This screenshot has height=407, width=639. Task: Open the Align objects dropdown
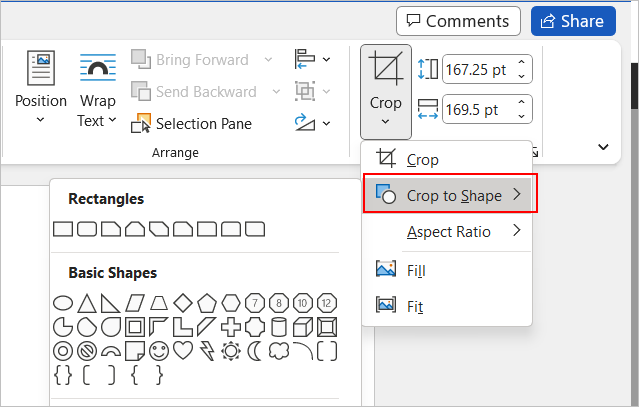(312, 60)
